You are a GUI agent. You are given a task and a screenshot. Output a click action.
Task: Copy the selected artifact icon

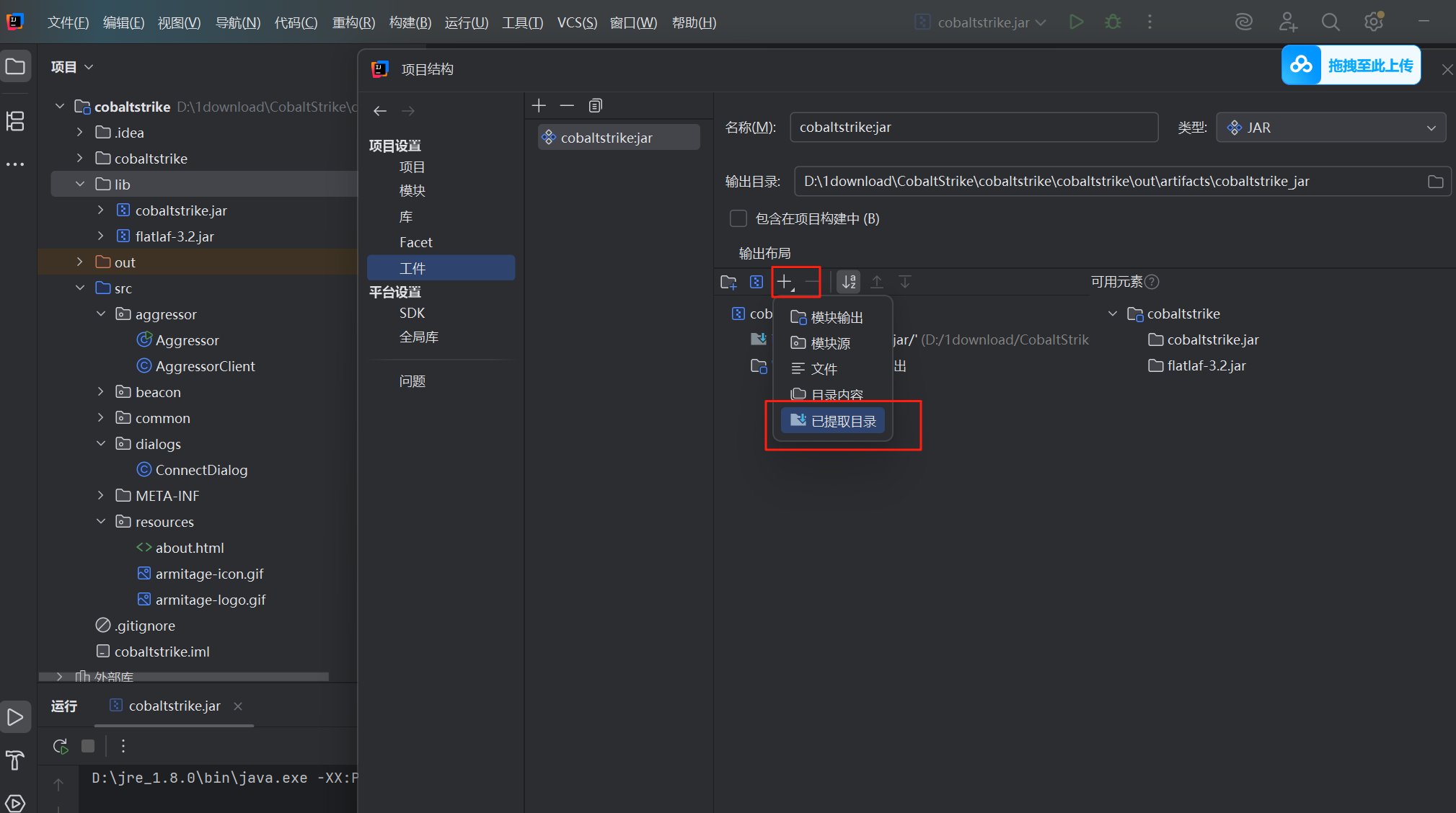click(x=595, y=106)
